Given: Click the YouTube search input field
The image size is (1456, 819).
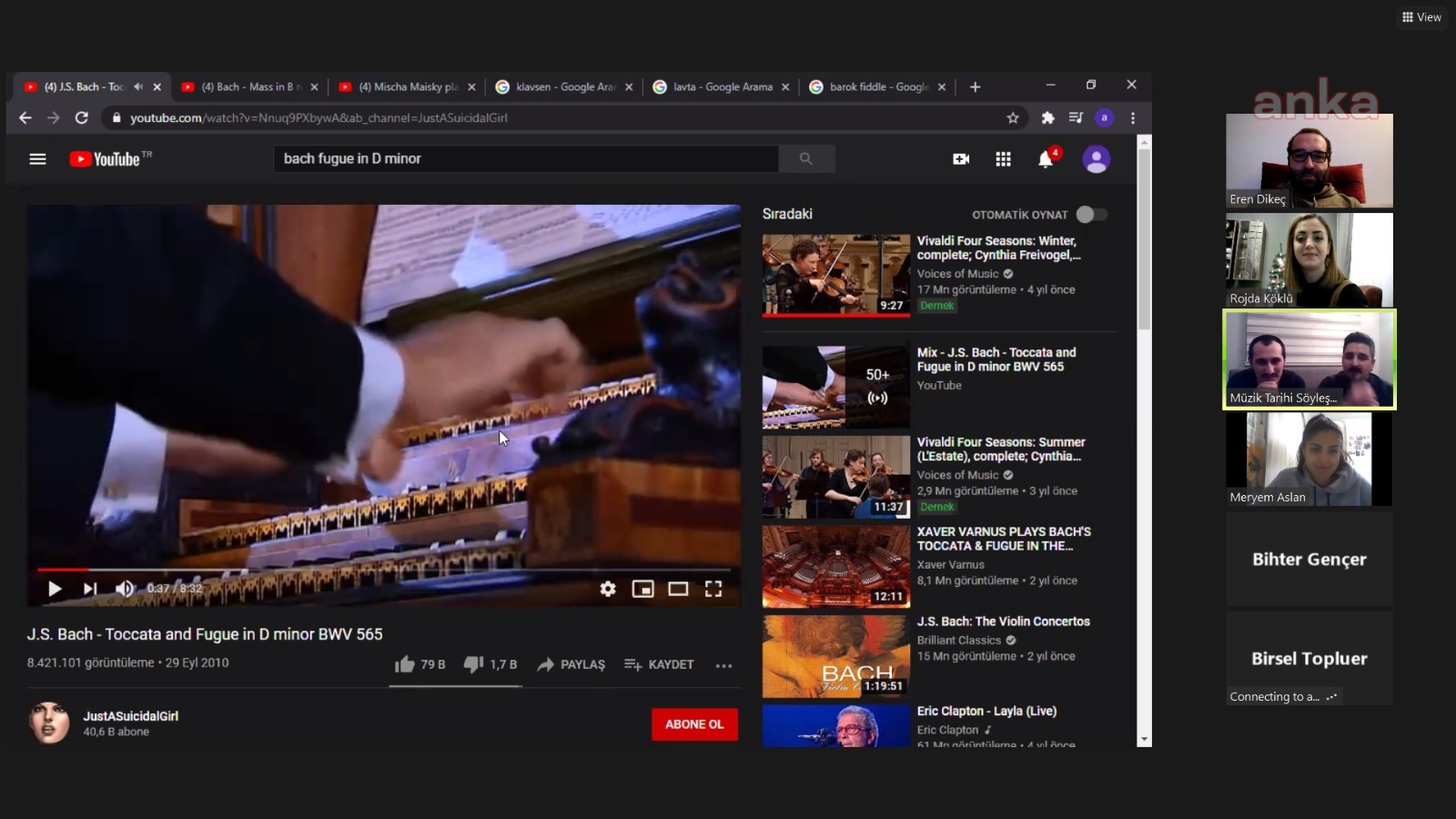Looking at the screenshot, I should 526,159.
